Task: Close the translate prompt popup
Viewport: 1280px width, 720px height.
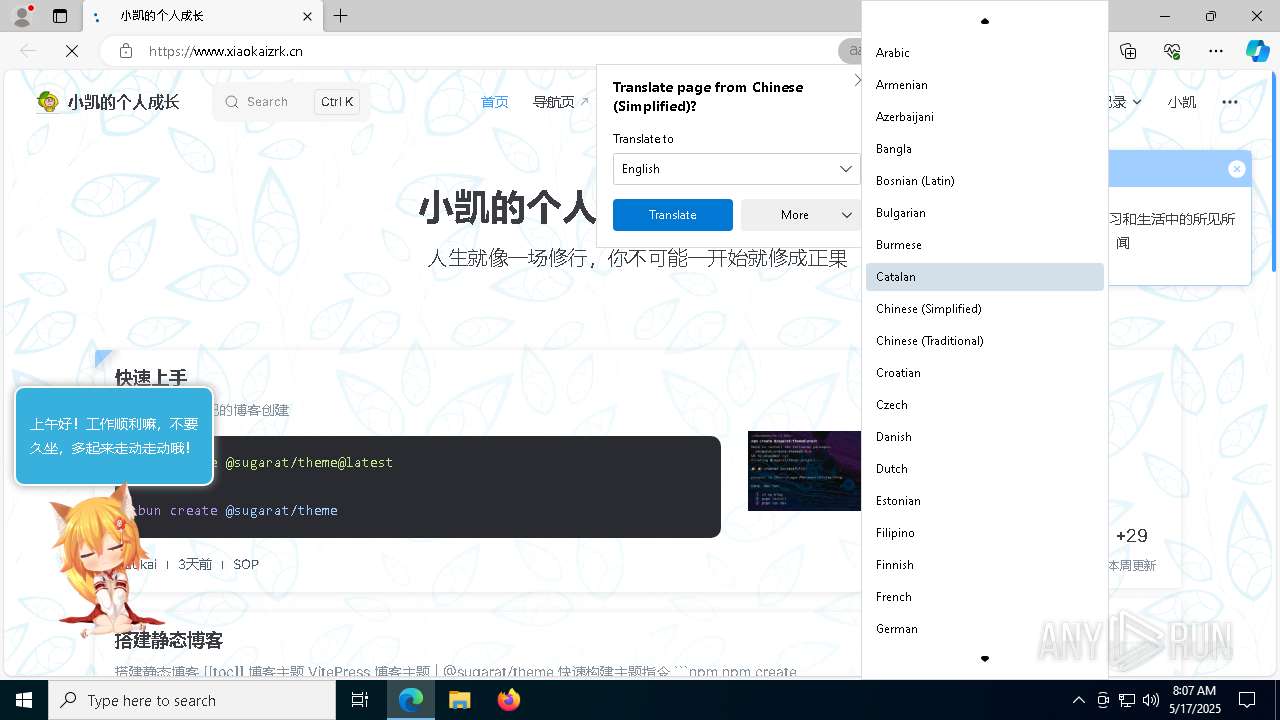Action: pyautogui.click(x=857, y=80)
